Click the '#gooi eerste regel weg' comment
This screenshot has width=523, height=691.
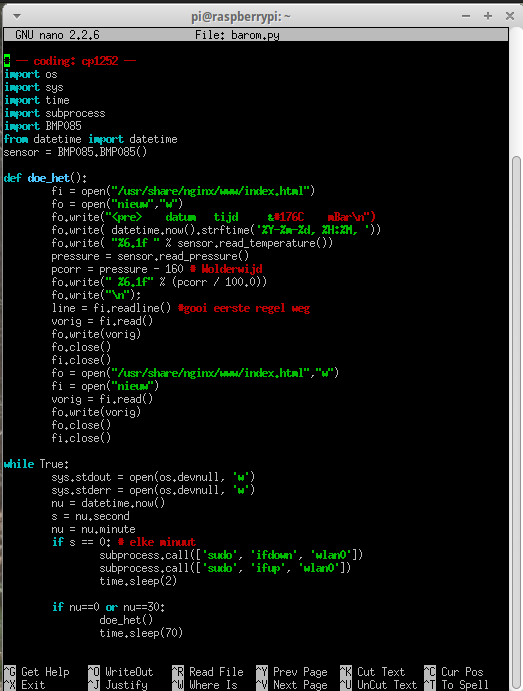244,308
